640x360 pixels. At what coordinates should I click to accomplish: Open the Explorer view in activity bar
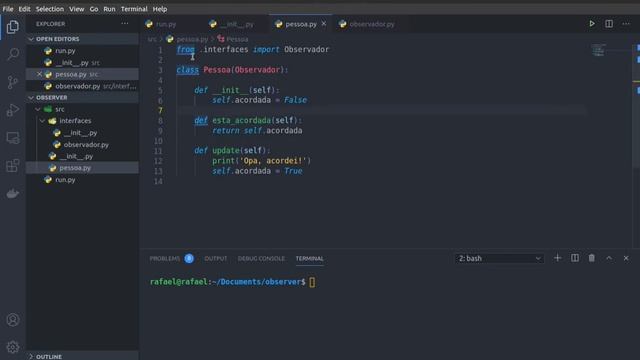click(x=13, y=27)
